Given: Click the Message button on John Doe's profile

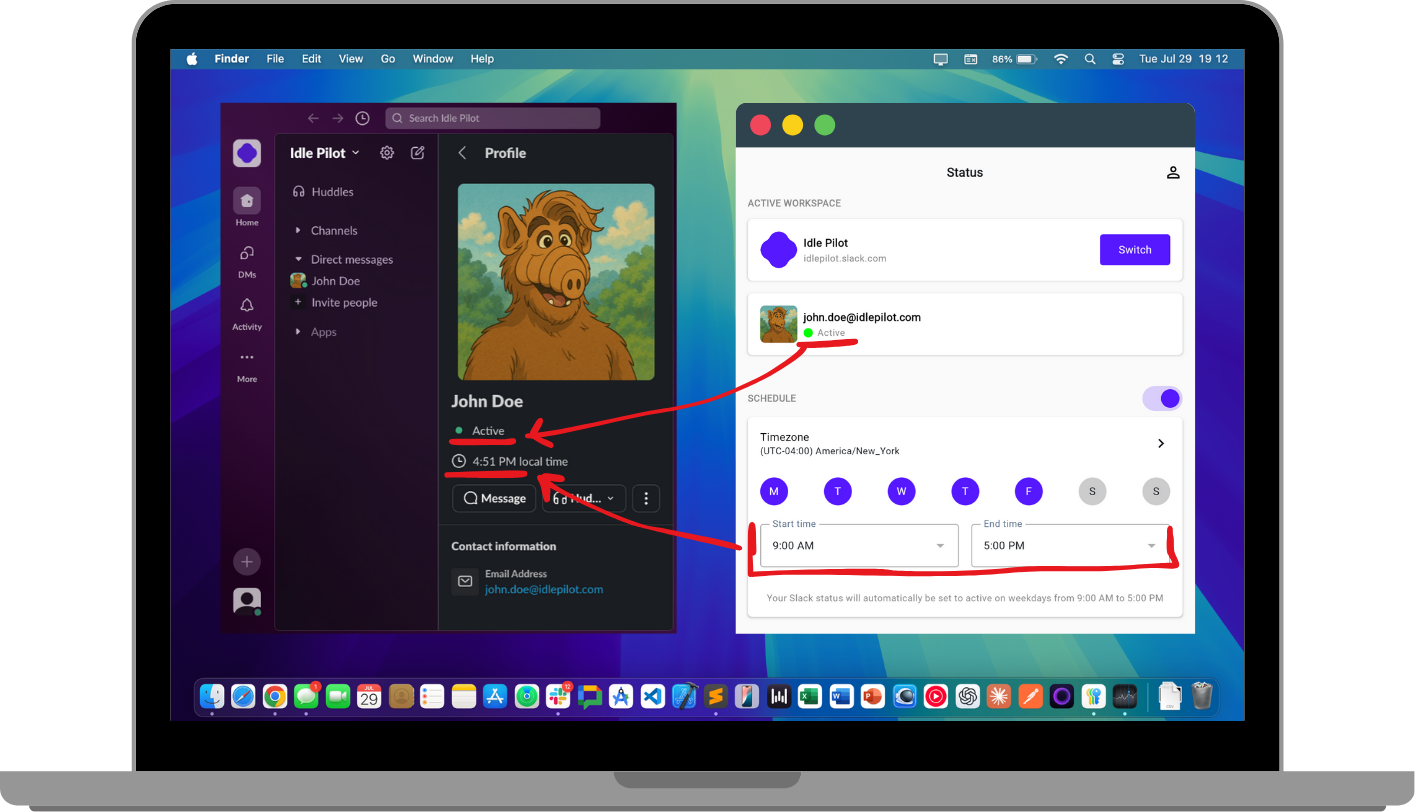Looking at the screenshot, I should [493, 498].
